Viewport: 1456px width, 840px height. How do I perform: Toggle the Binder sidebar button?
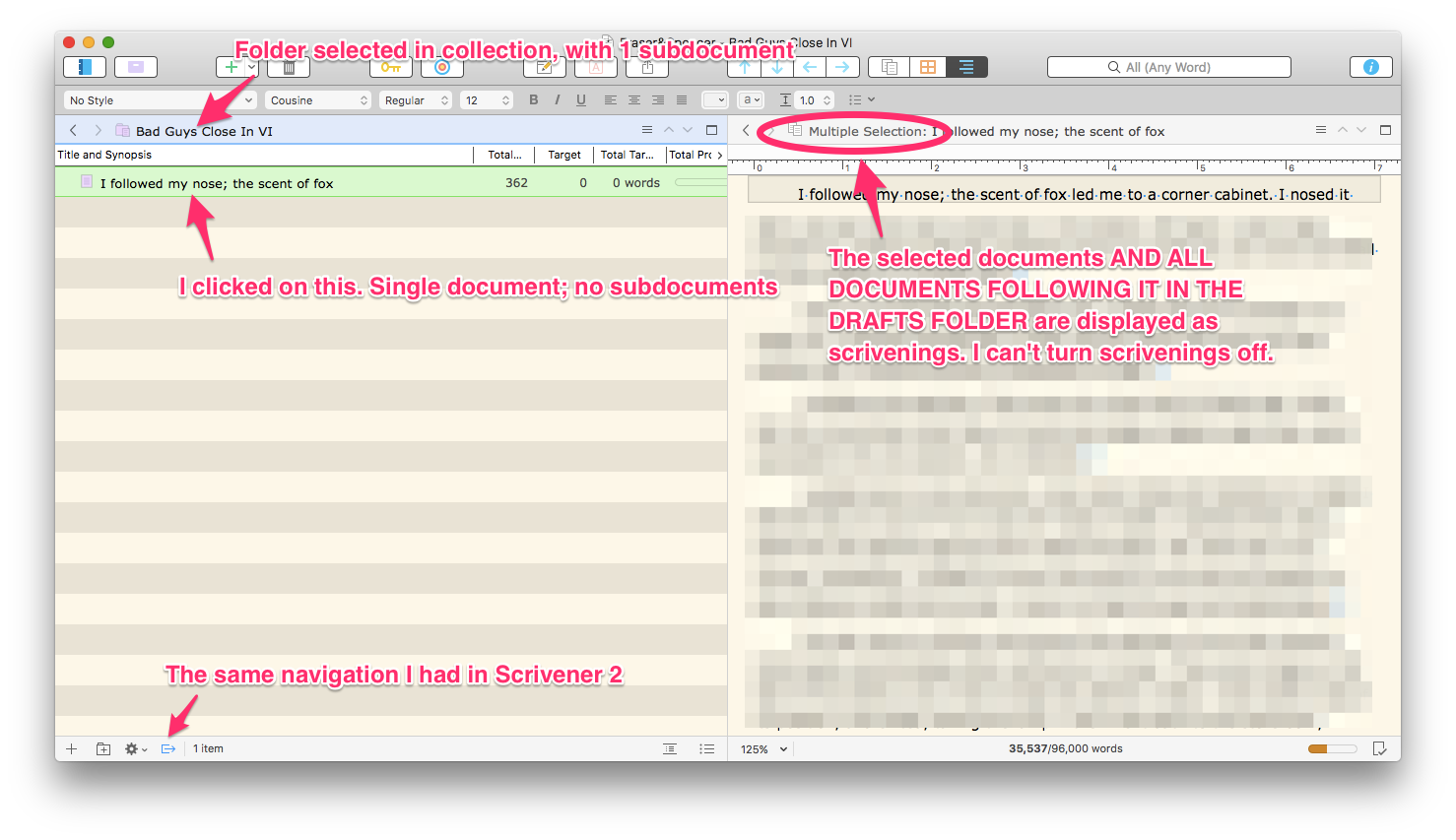[x=85, y=67]
